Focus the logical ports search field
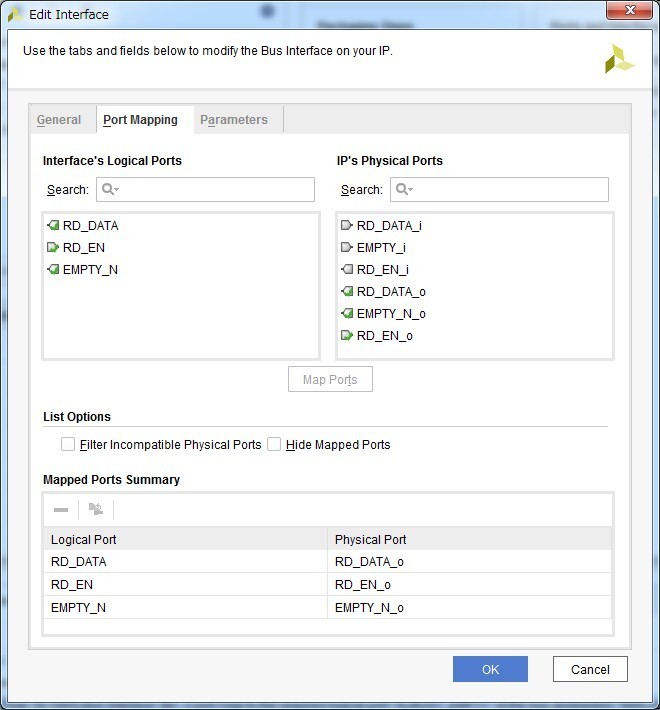Viewport: 660px width, 710px height. 206,189
